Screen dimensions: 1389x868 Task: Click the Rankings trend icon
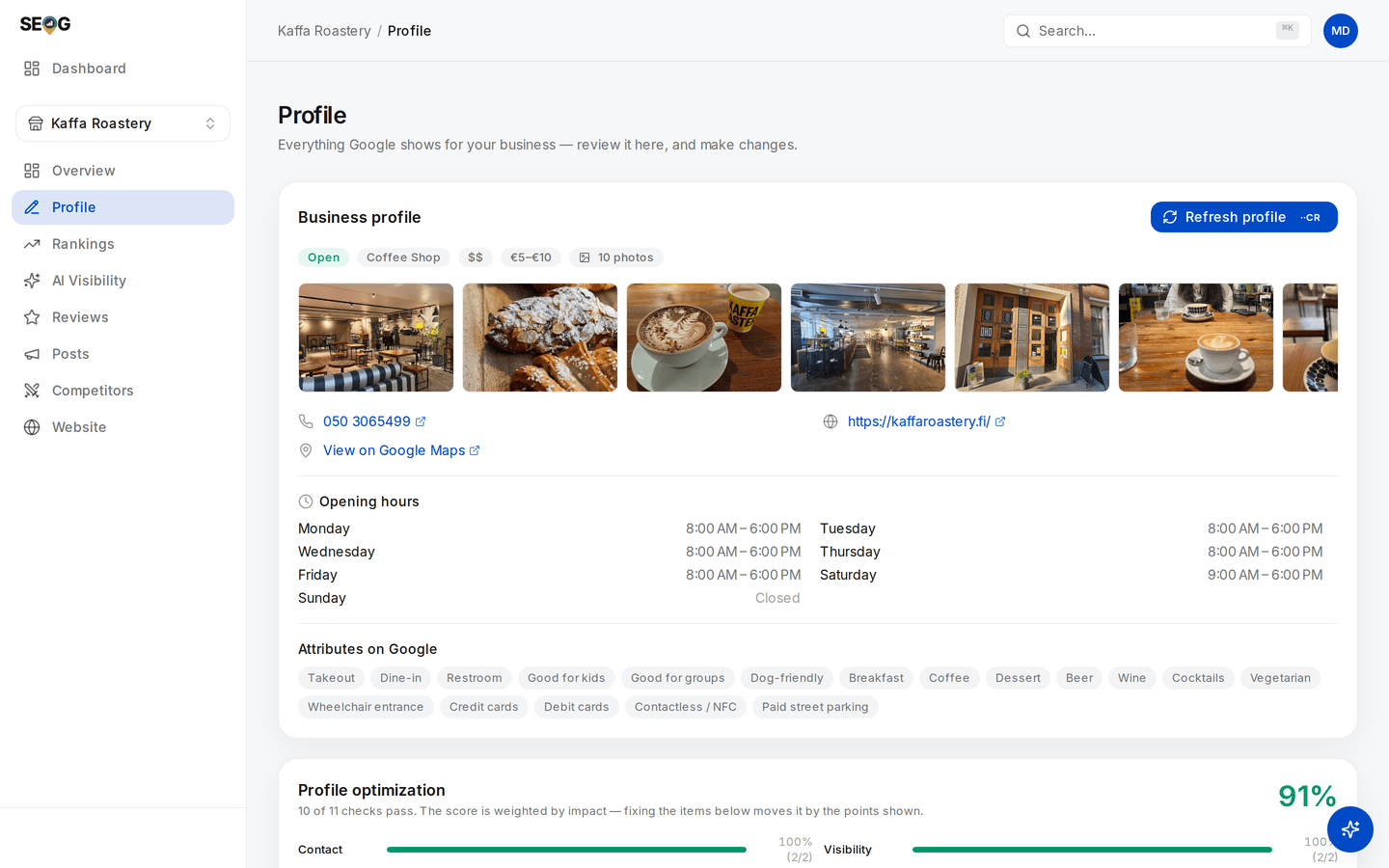click(x=32, y=244)
